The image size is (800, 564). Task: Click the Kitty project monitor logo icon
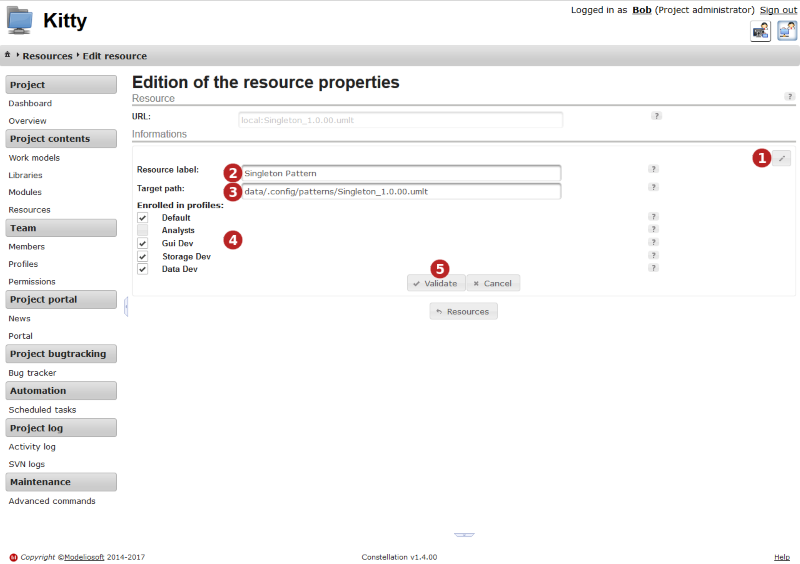pos(19,20)
